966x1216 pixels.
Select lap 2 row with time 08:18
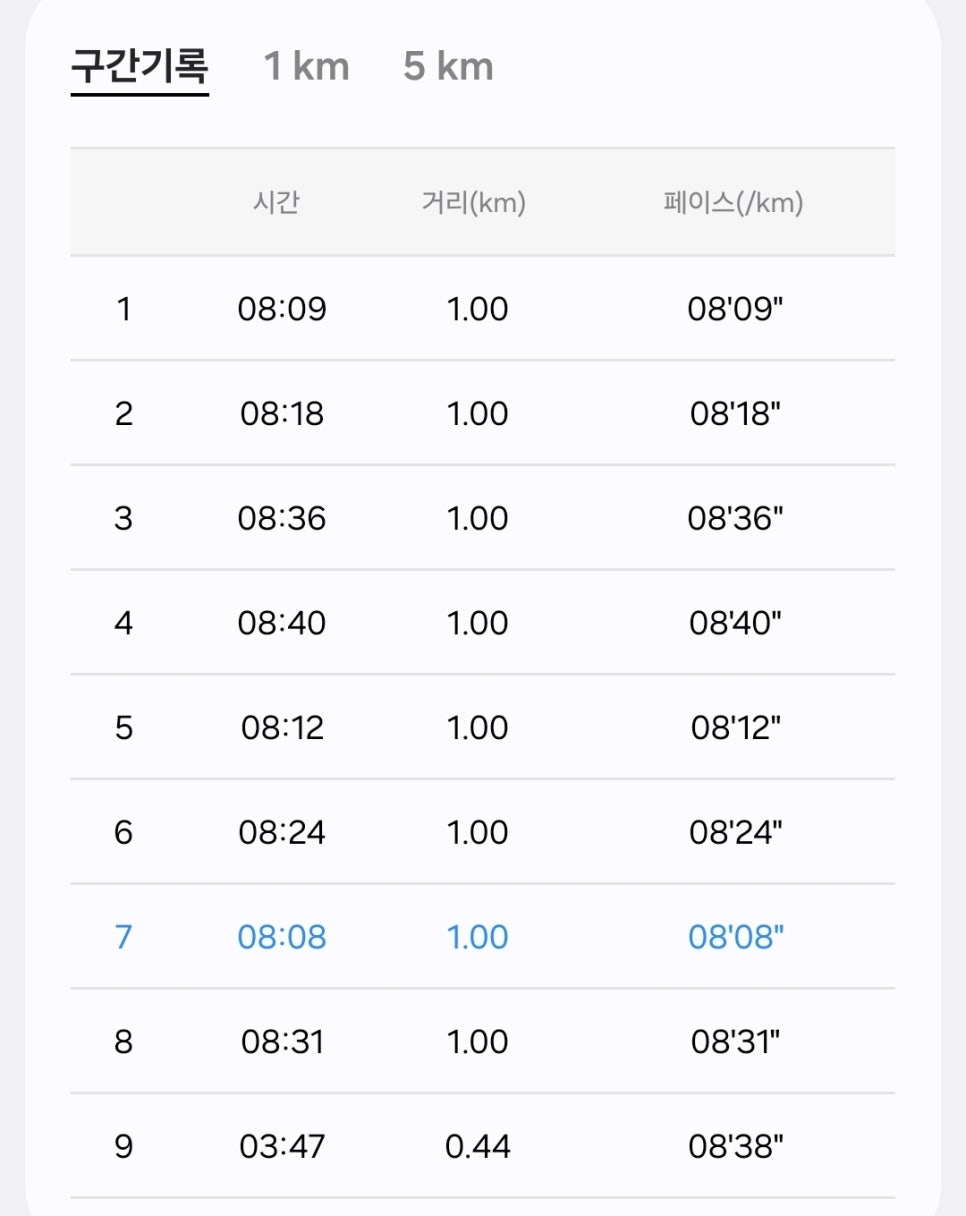[483, 413]
